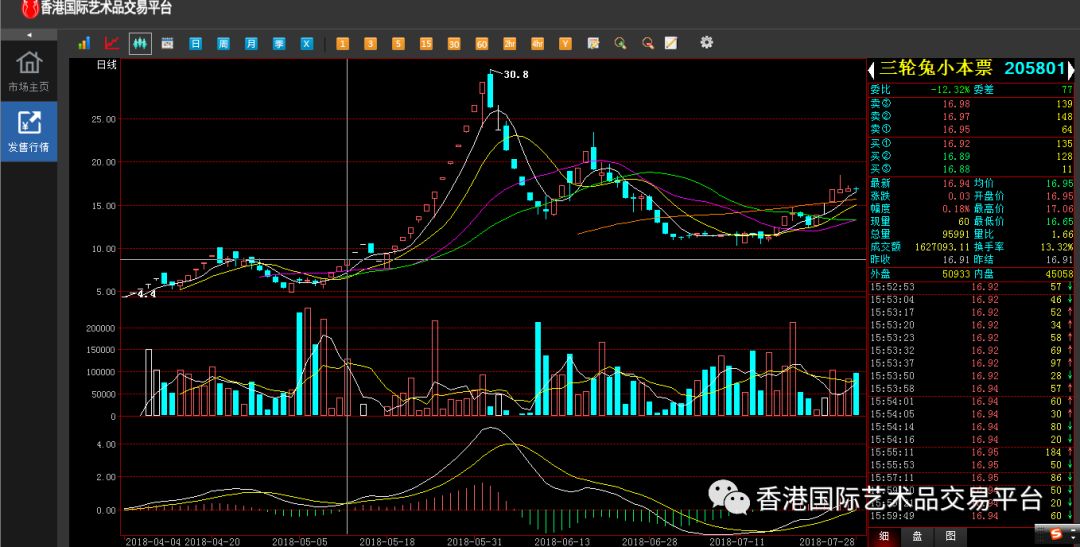
Task: Click the 委比 value -12.32%
Action: coord(950,90)
